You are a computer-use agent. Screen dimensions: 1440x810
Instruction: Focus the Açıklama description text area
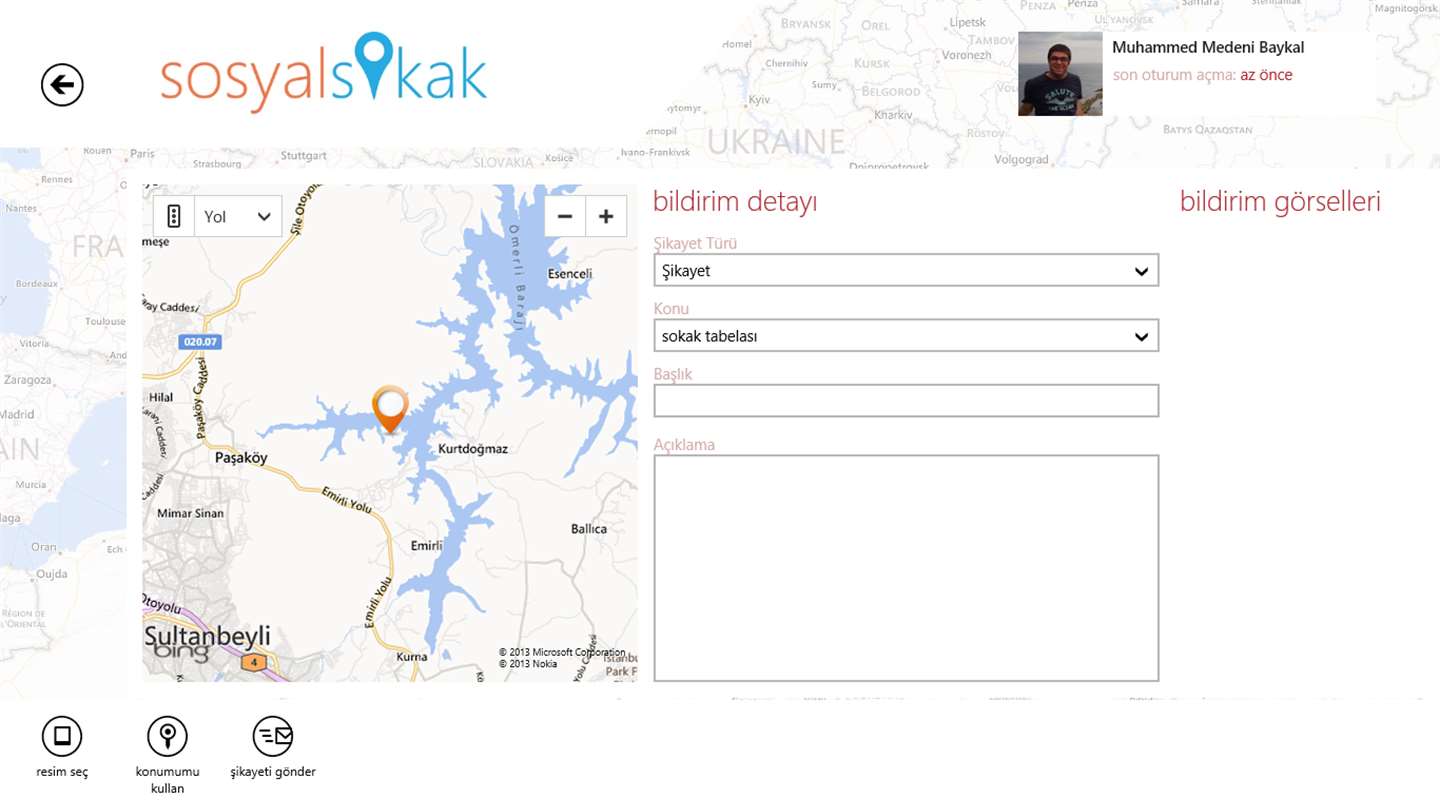point(906,568)
